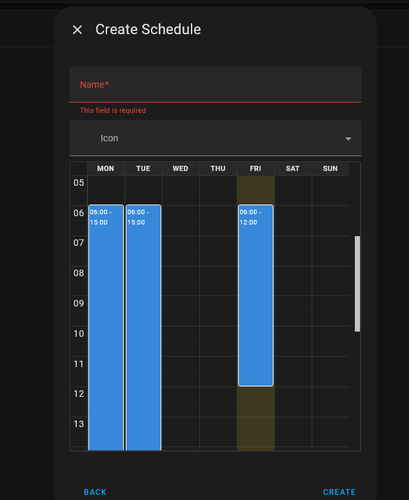The width and height of the screenshot is (409, 500).
Task: Select the Friday 06:00 - 12:00 block
Action: click(x=256, y=295)
